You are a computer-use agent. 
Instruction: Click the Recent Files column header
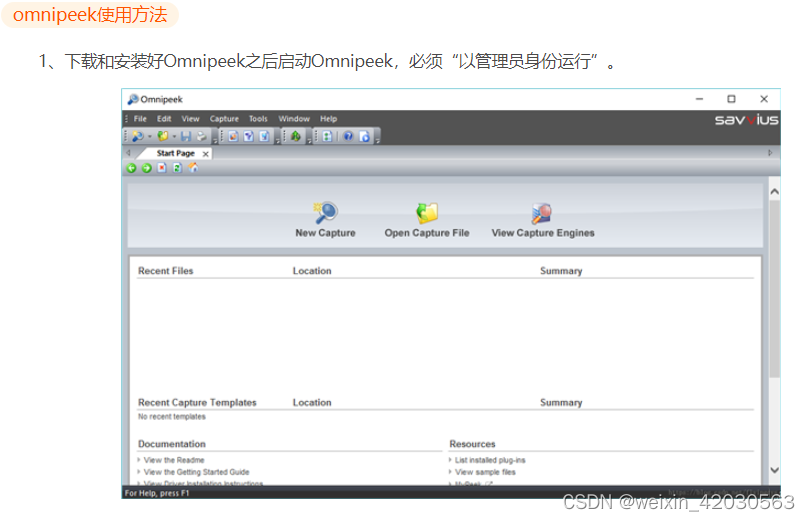[x=165, y=271]
